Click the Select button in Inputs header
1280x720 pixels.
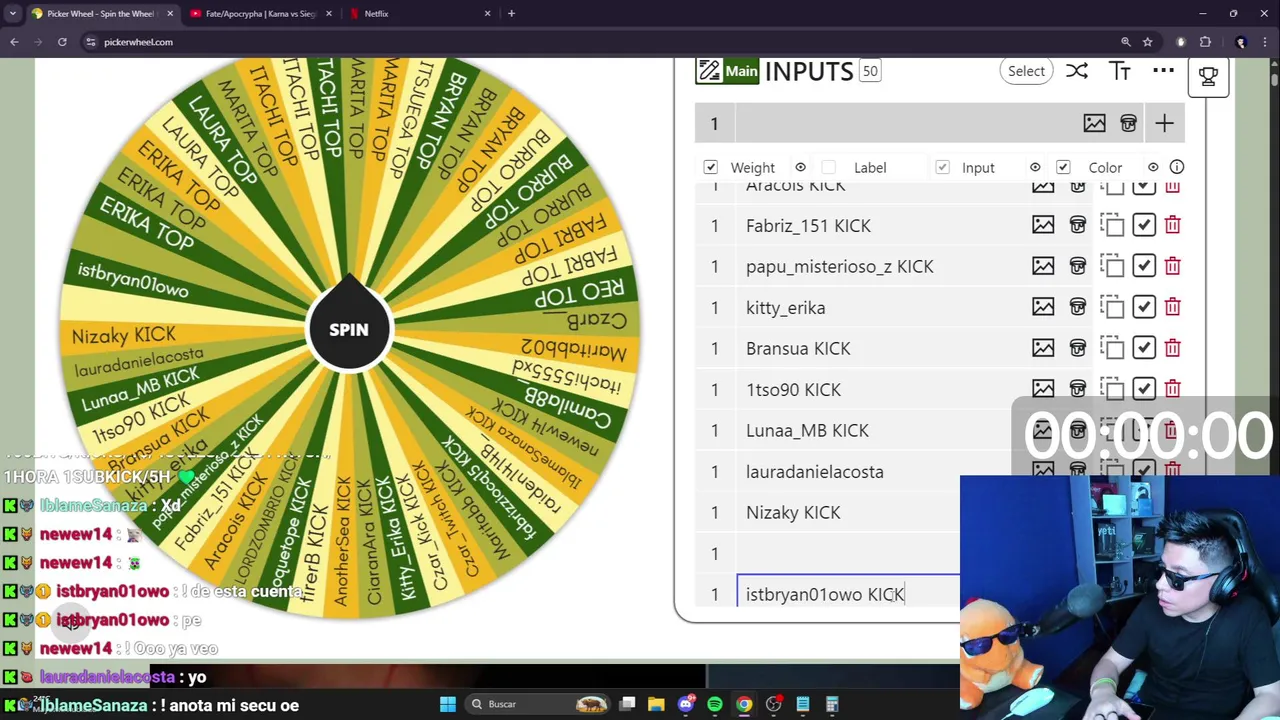coord(1026,71)
